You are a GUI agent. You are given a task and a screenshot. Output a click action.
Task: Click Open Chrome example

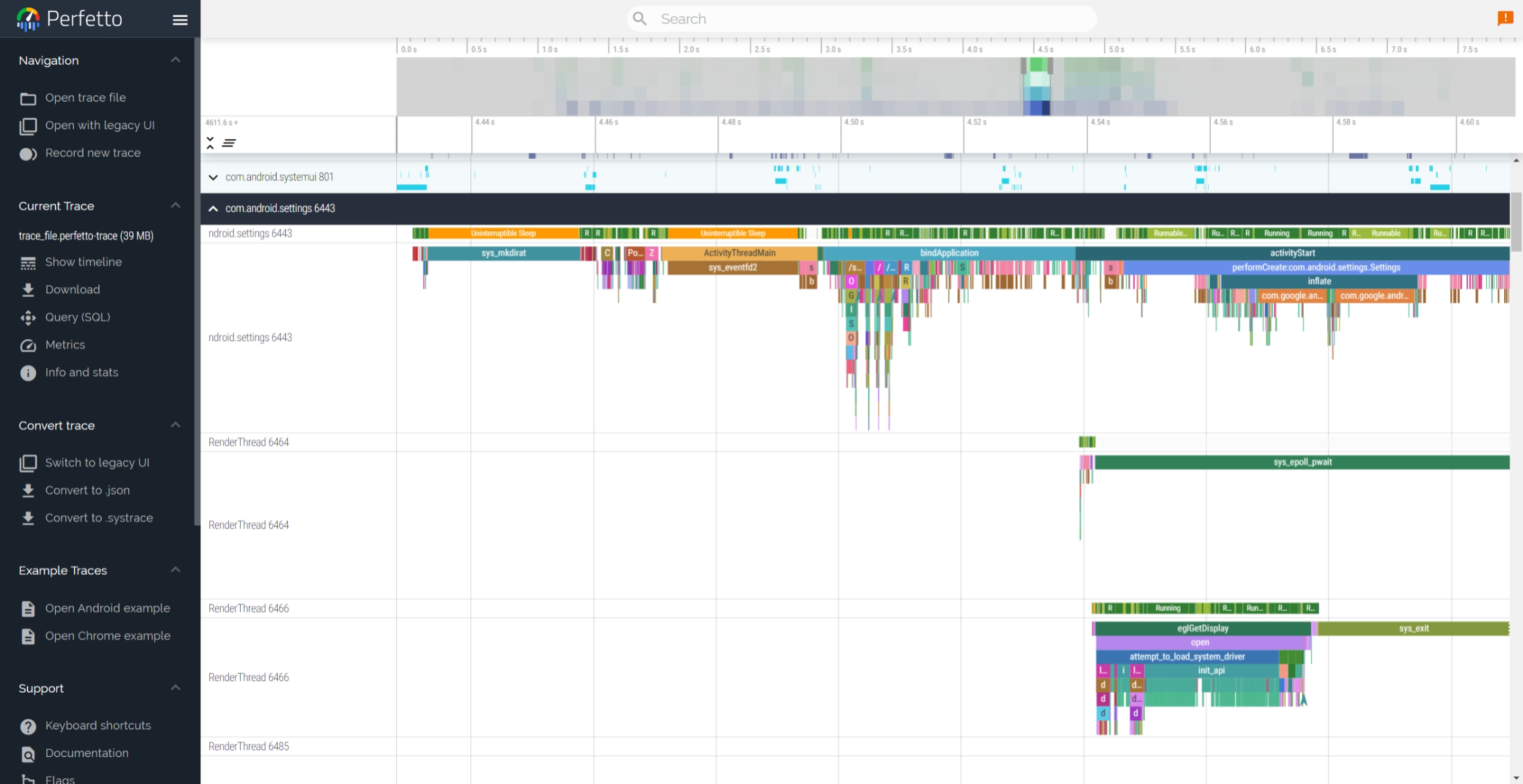(x=108, y=635)
